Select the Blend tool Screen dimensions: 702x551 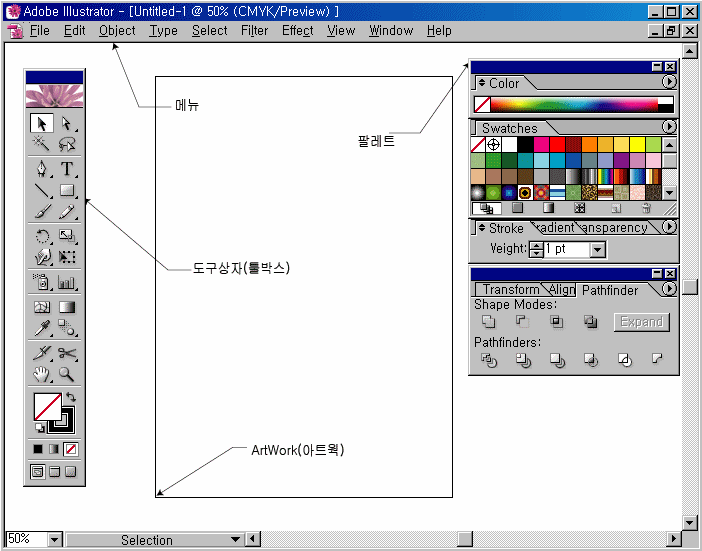[x=67, y=328]
